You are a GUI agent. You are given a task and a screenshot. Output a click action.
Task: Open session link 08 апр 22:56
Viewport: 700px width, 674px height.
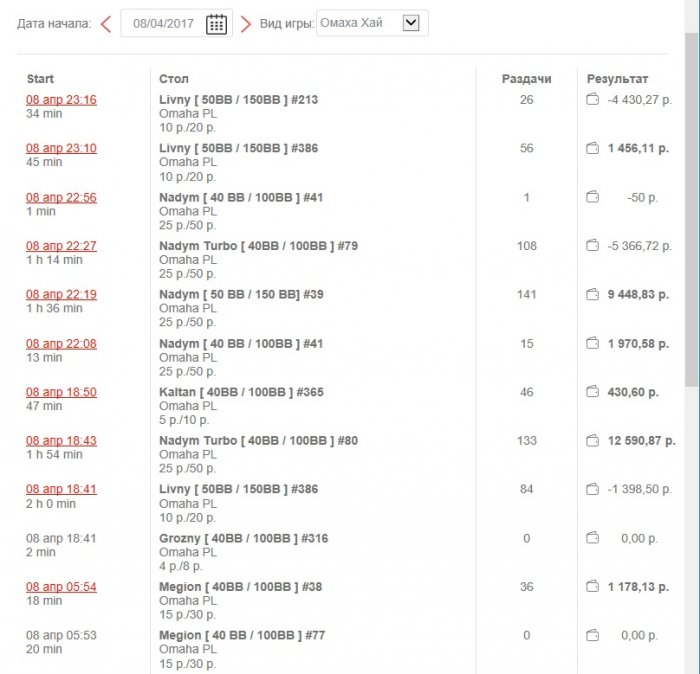(x=61, y=198)
